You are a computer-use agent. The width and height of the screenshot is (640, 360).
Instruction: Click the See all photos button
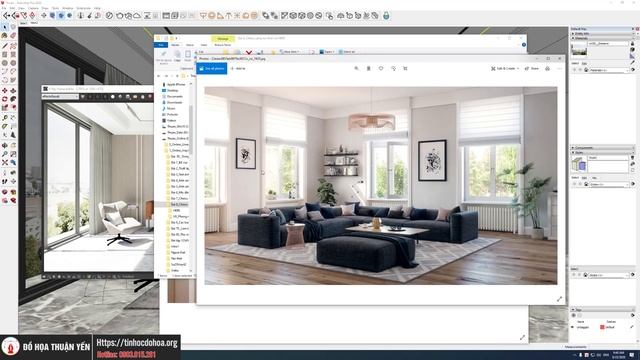click(x=212, y=69)
